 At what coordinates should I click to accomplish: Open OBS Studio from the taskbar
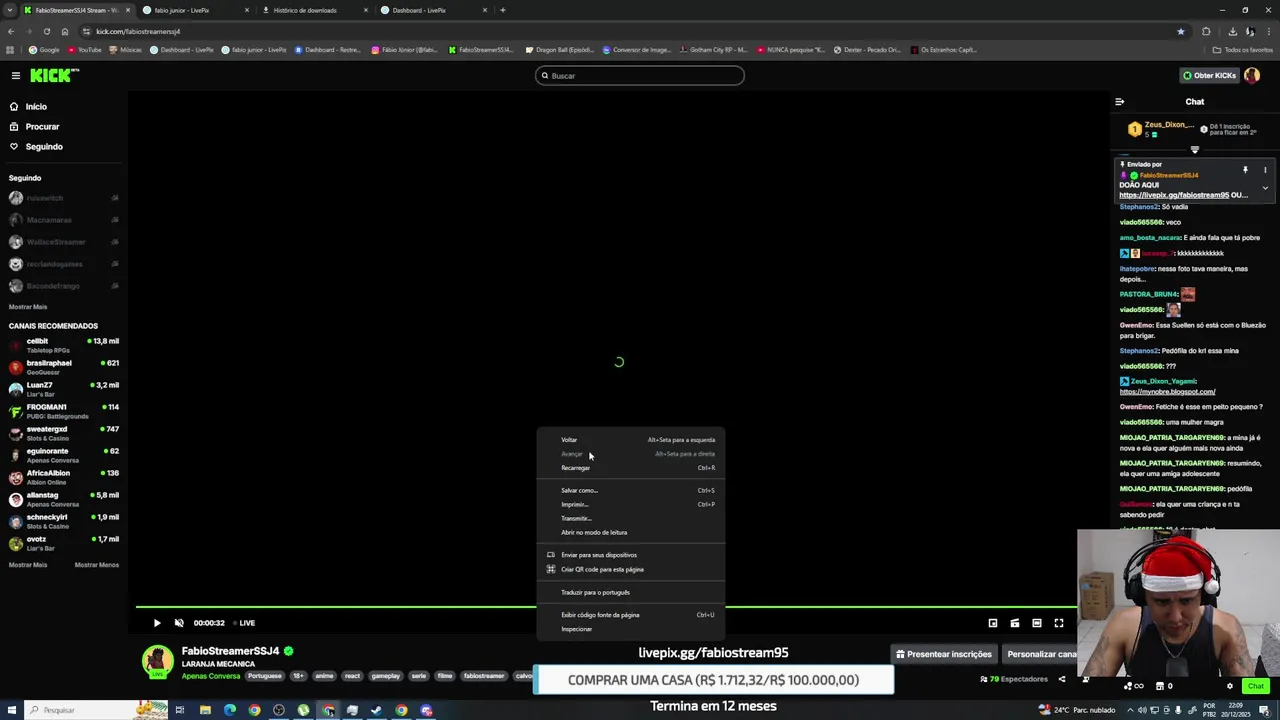(x=279, y=710)
